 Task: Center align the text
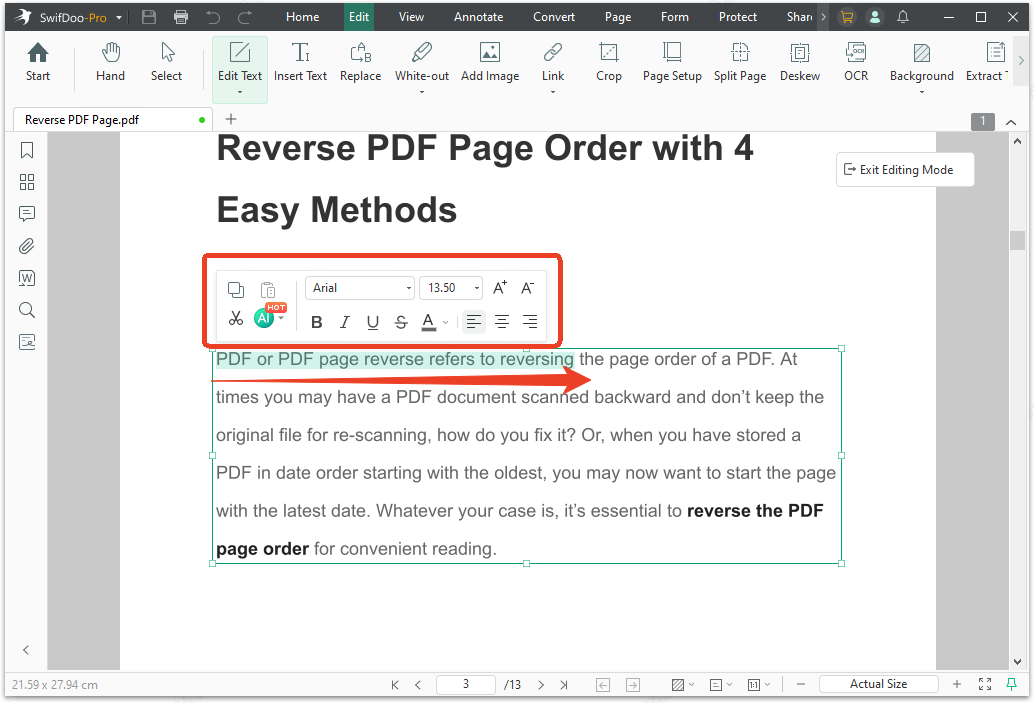(x=502, y=322)
